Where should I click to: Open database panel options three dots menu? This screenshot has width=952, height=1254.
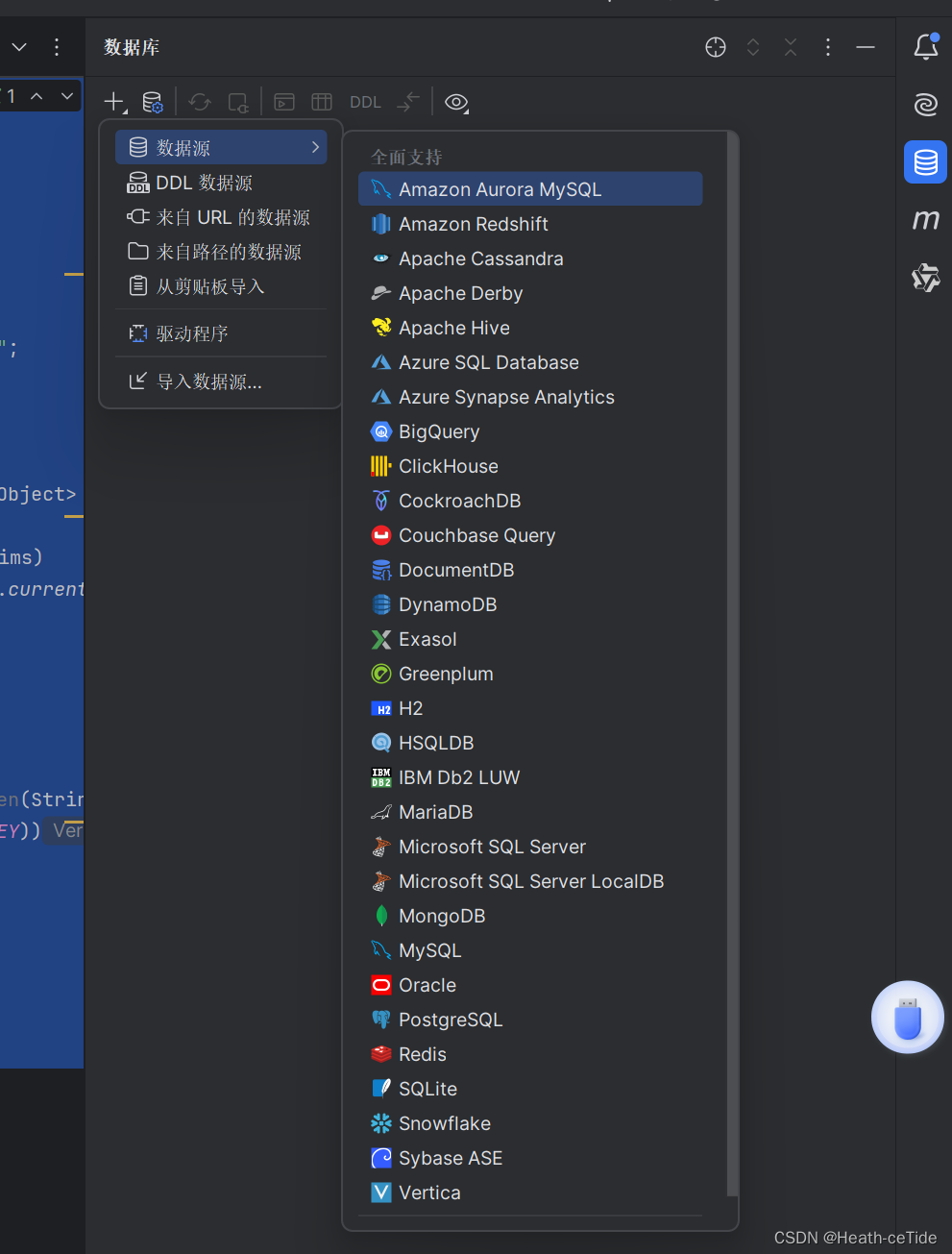tap(828, 47)
